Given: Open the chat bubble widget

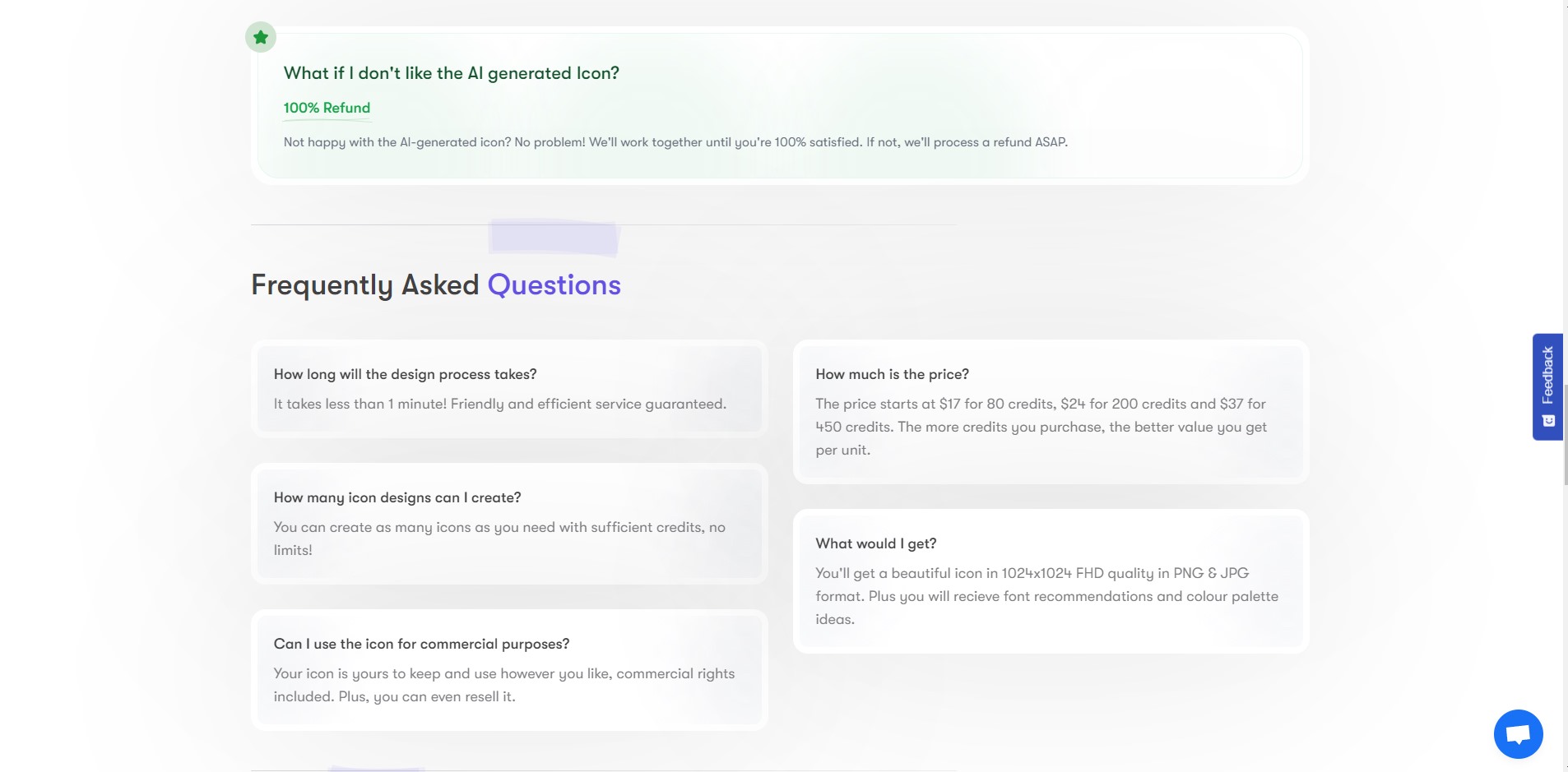Looking at the screenshot, I should coord(1518,733).
